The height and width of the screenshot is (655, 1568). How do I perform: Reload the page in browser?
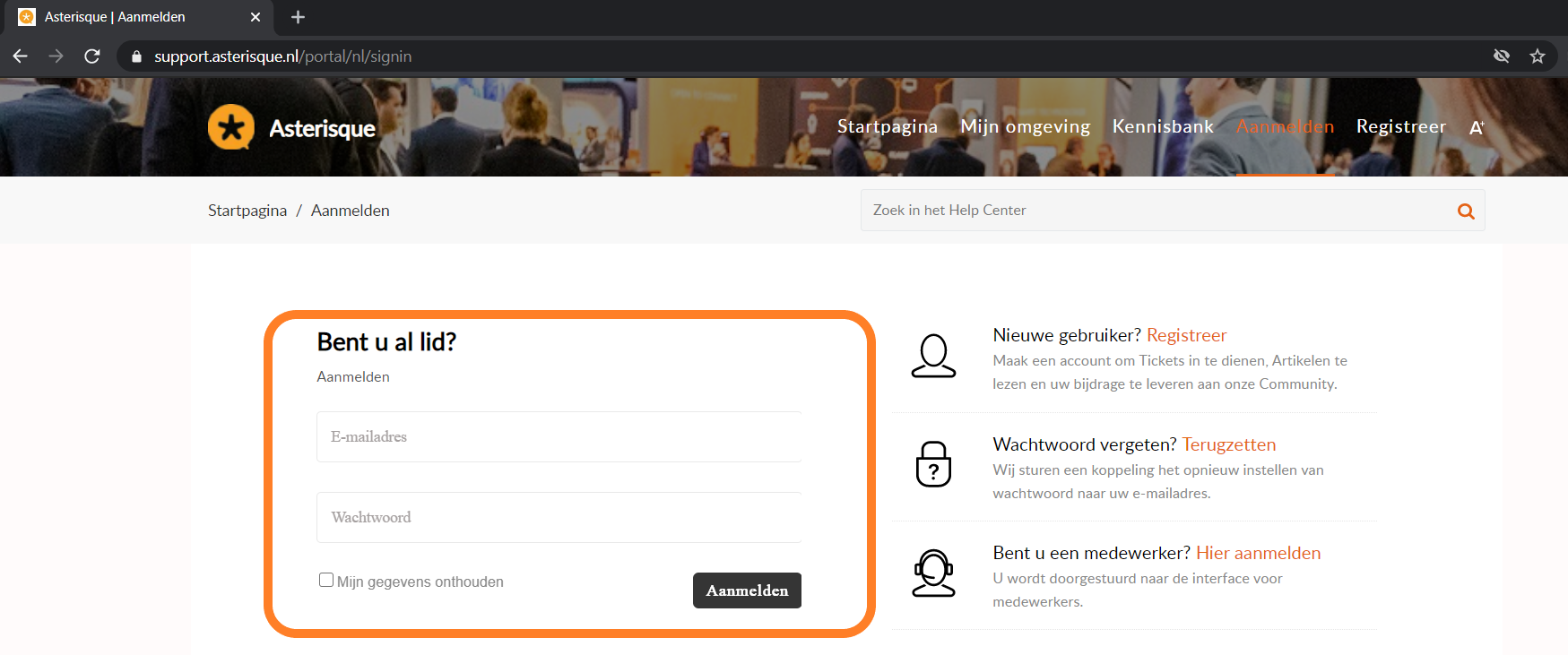pyautogui.click(x=91, y=56)
